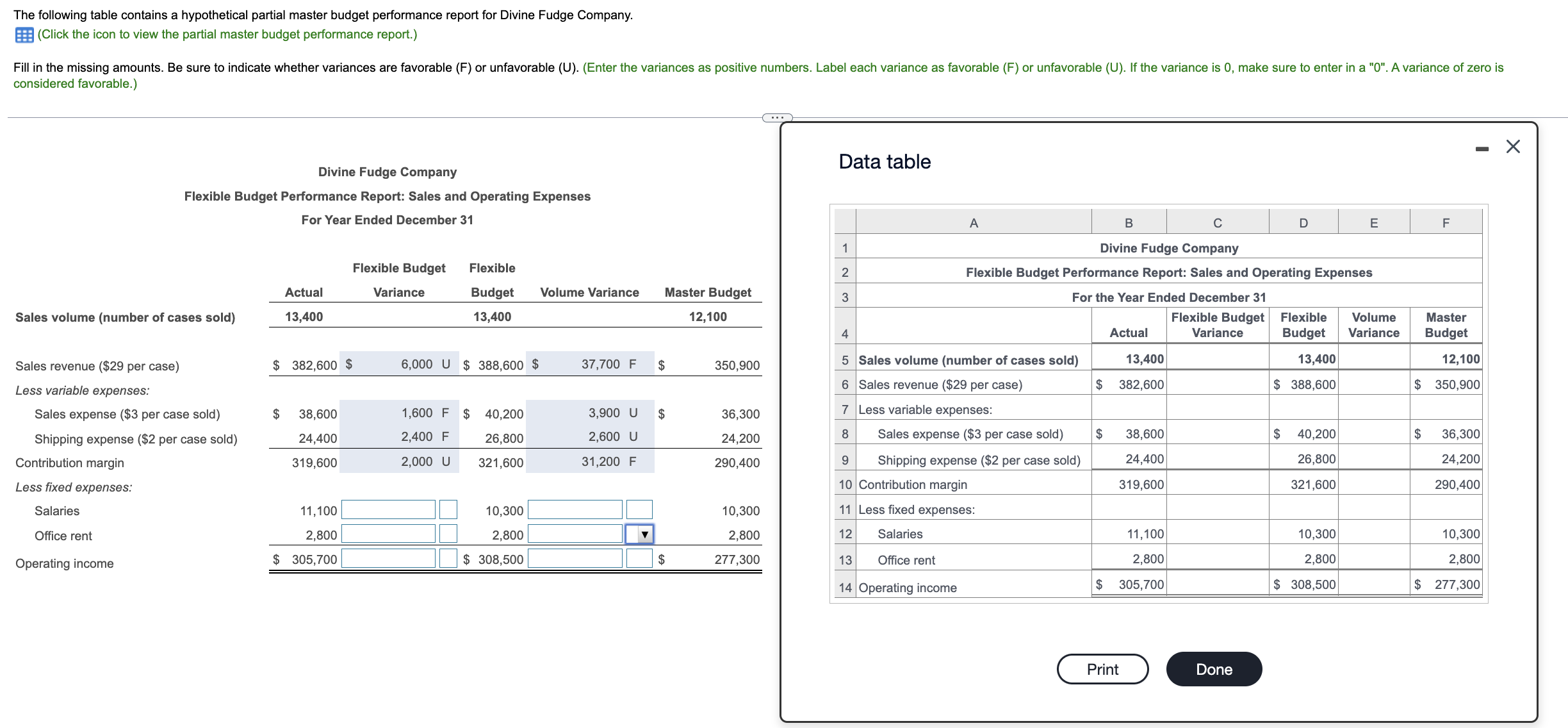Close the Data table dialog
The width and height of the screenshot is (1568, 728).
click(1513, 147)
